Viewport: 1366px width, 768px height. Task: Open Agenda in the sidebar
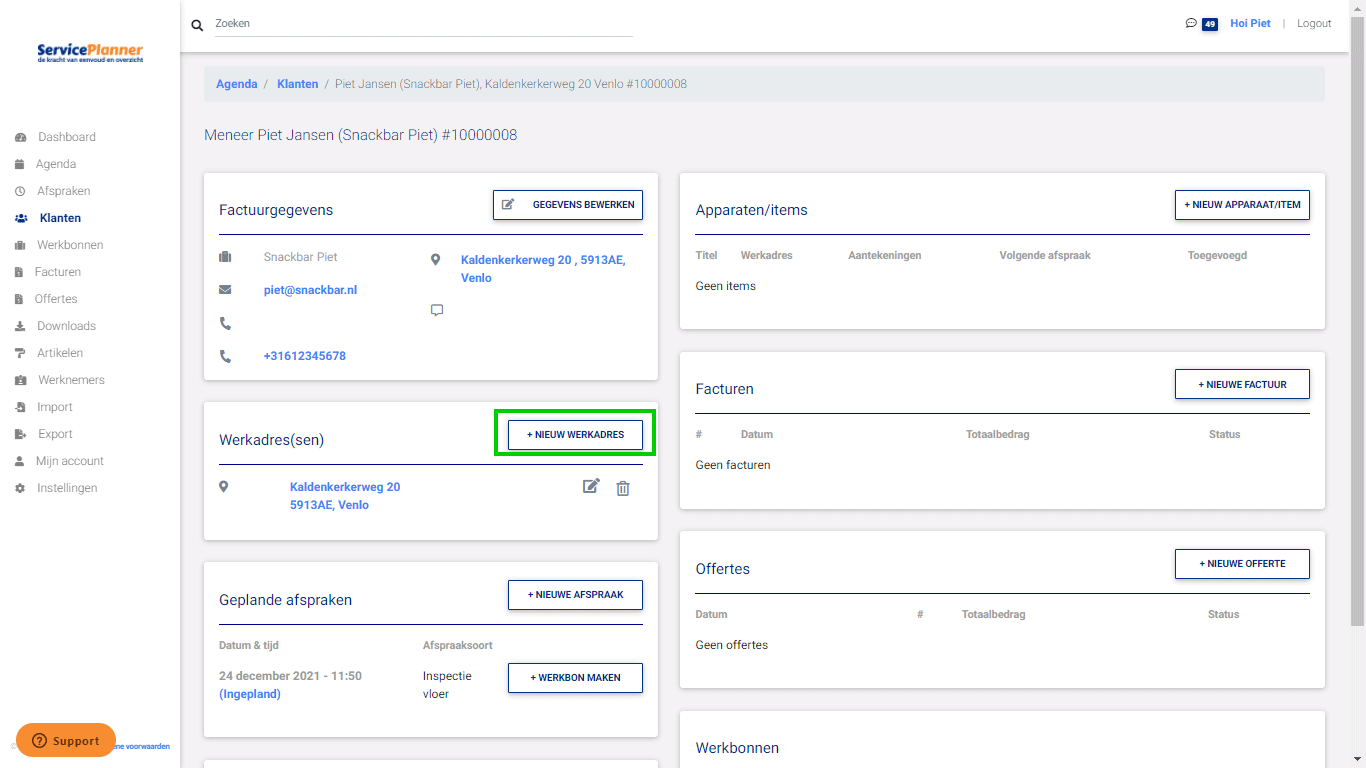pyautogui.click(x=56, y=164)
